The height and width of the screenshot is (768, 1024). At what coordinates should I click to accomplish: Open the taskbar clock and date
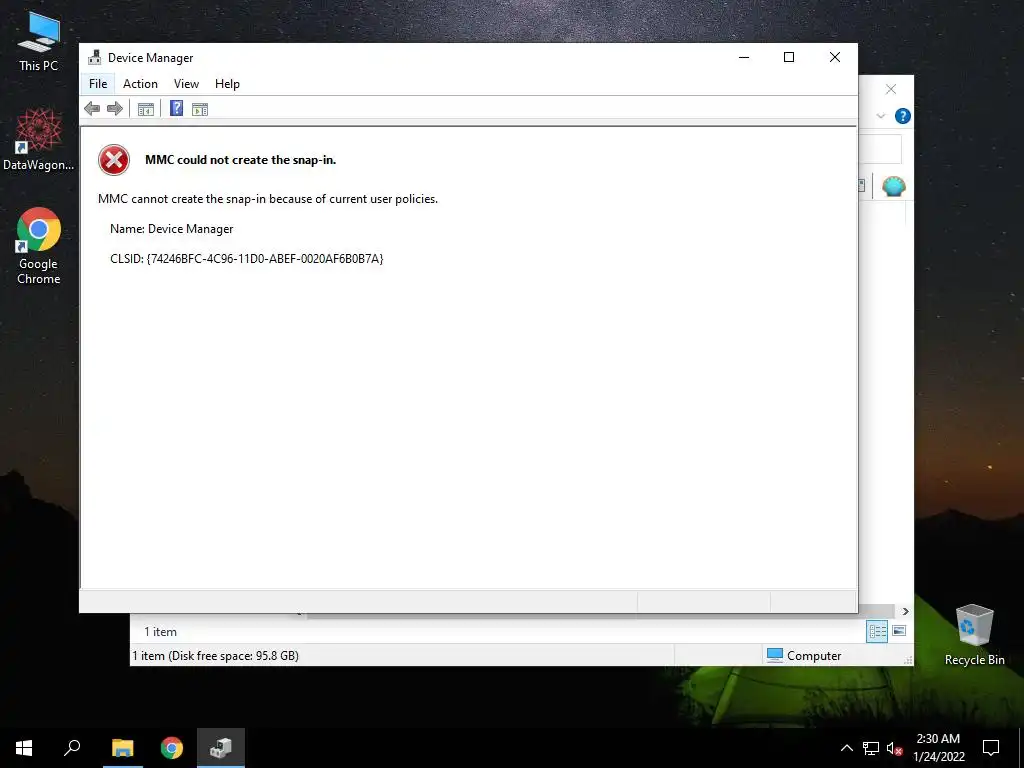point(938,748)
